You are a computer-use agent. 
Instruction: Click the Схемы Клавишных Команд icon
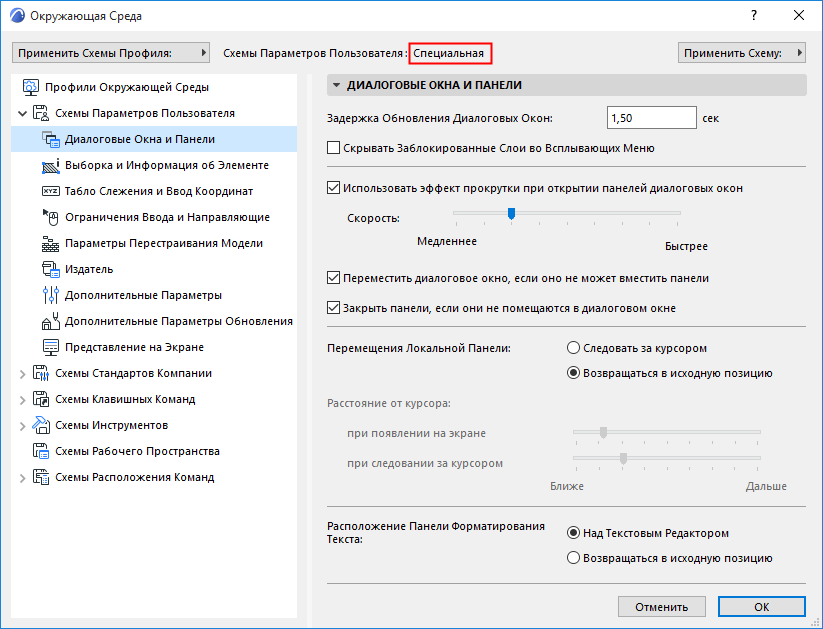(x=41, y=399)
